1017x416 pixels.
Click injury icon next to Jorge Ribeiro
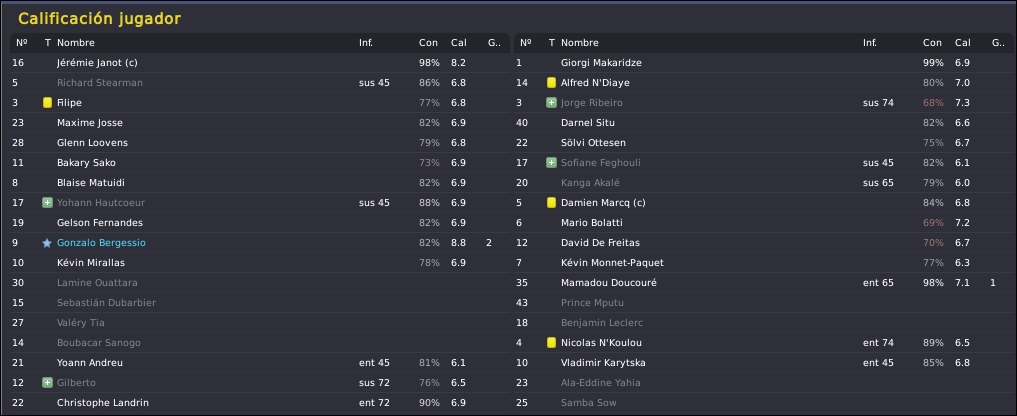551,103
